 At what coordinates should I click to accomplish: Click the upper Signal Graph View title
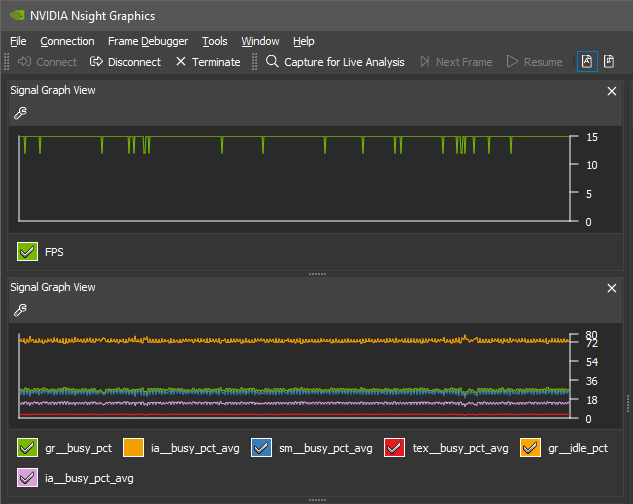pos(53,90)
